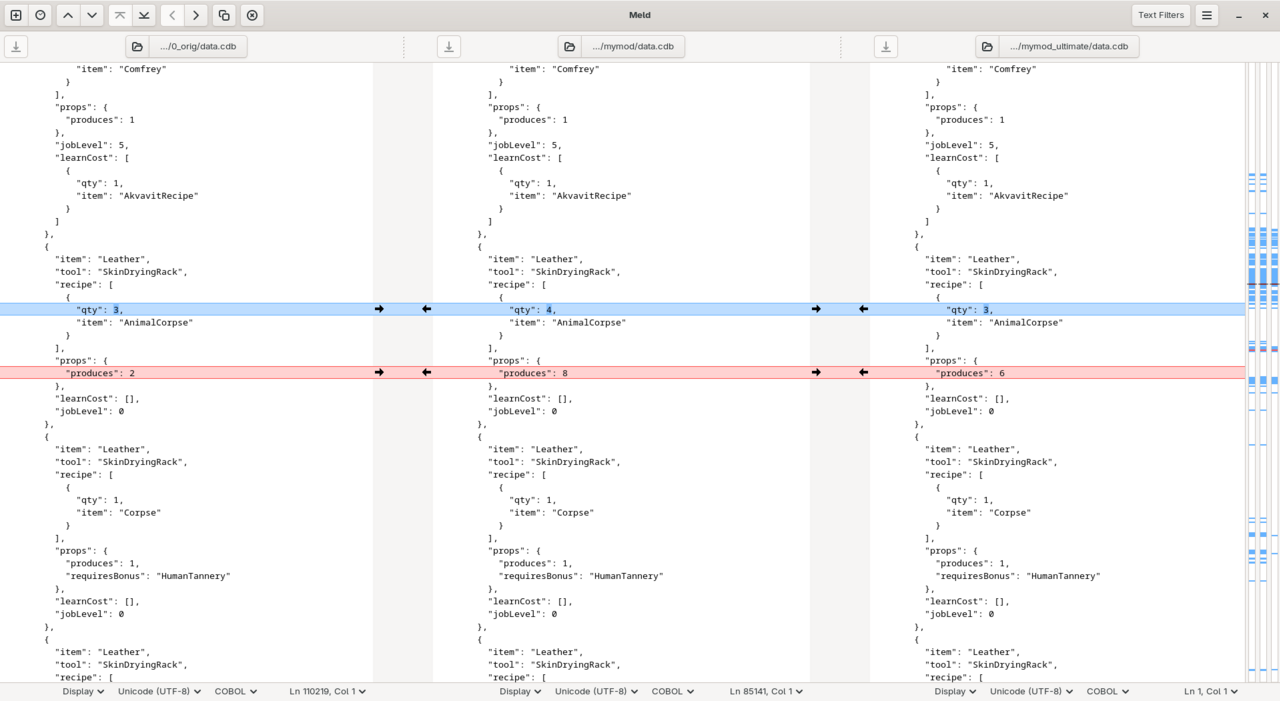The image size is (1280, 701).
Task: Open the Ln 85141, Col 1 position dropdown
Action: pos(766,691)
